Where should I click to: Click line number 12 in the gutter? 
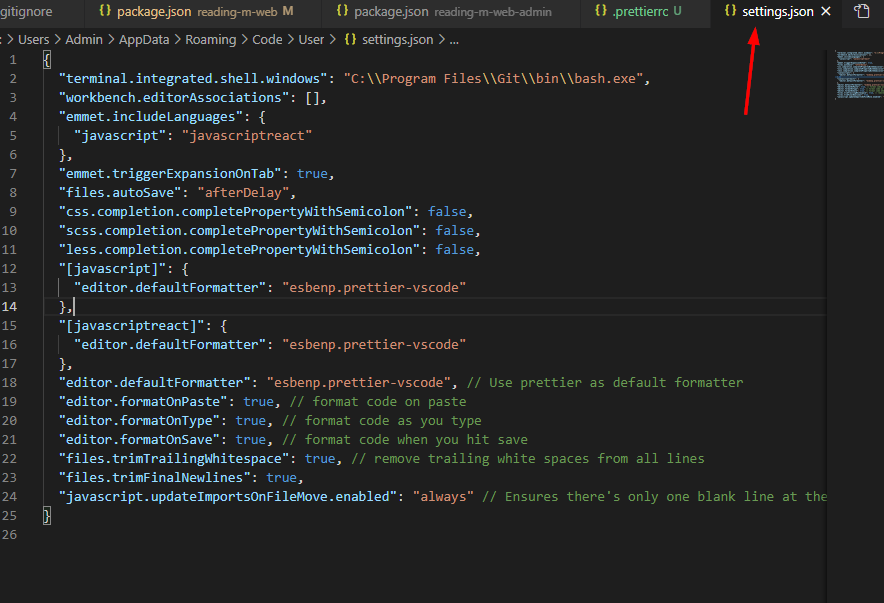click(x=10, y=269)
